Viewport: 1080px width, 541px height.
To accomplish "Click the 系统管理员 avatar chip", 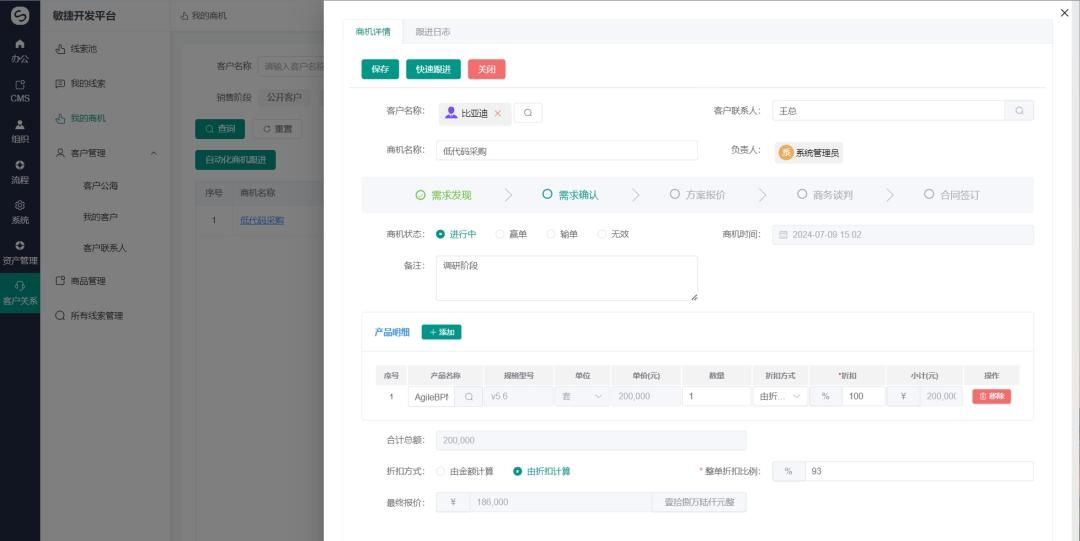I will click(x=809, y=153).
